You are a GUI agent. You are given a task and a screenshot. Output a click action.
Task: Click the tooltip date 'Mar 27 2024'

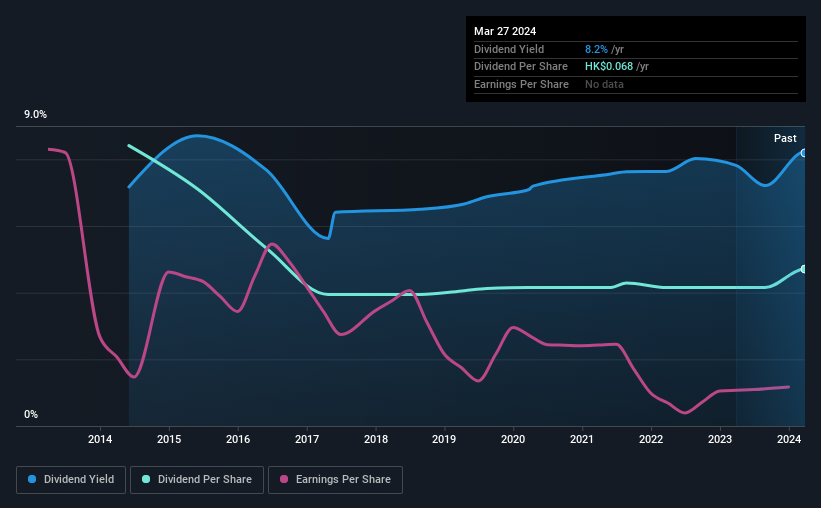click(505, 31)
